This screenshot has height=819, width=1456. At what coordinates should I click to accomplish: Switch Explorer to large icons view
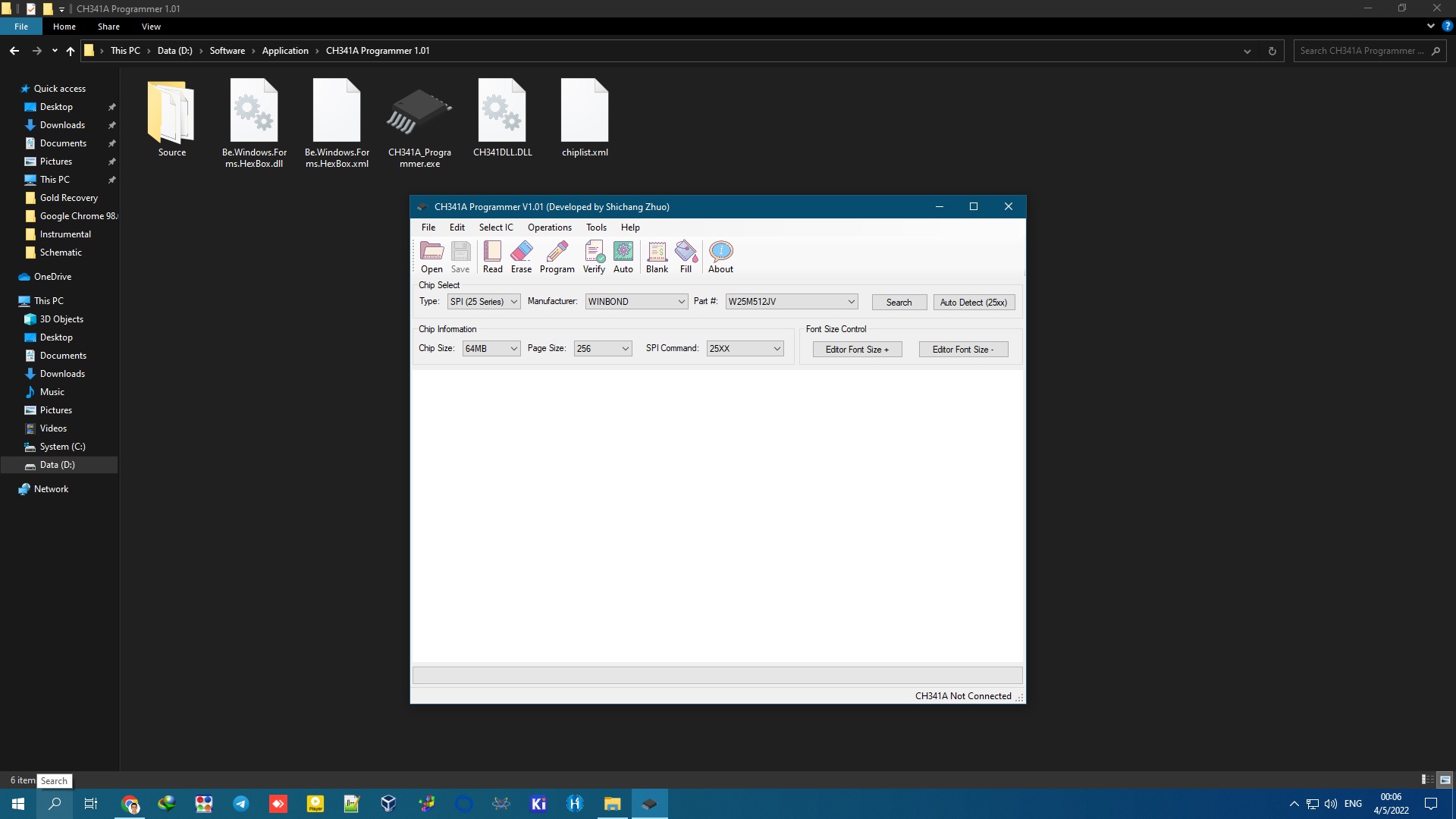[x=1445, y=780]
